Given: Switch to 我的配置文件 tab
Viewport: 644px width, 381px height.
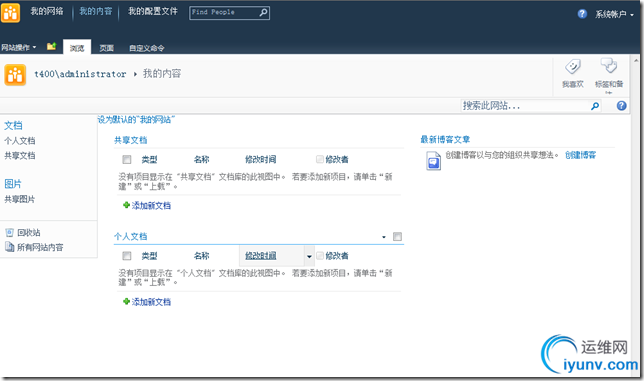Looking at the screenshot, I should (x=153, y=11).
